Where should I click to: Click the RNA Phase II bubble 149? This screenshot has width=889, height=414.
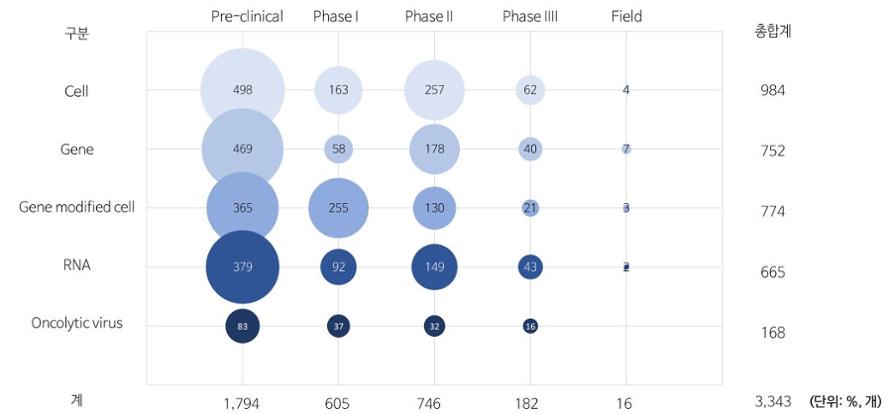coord(433,267)
